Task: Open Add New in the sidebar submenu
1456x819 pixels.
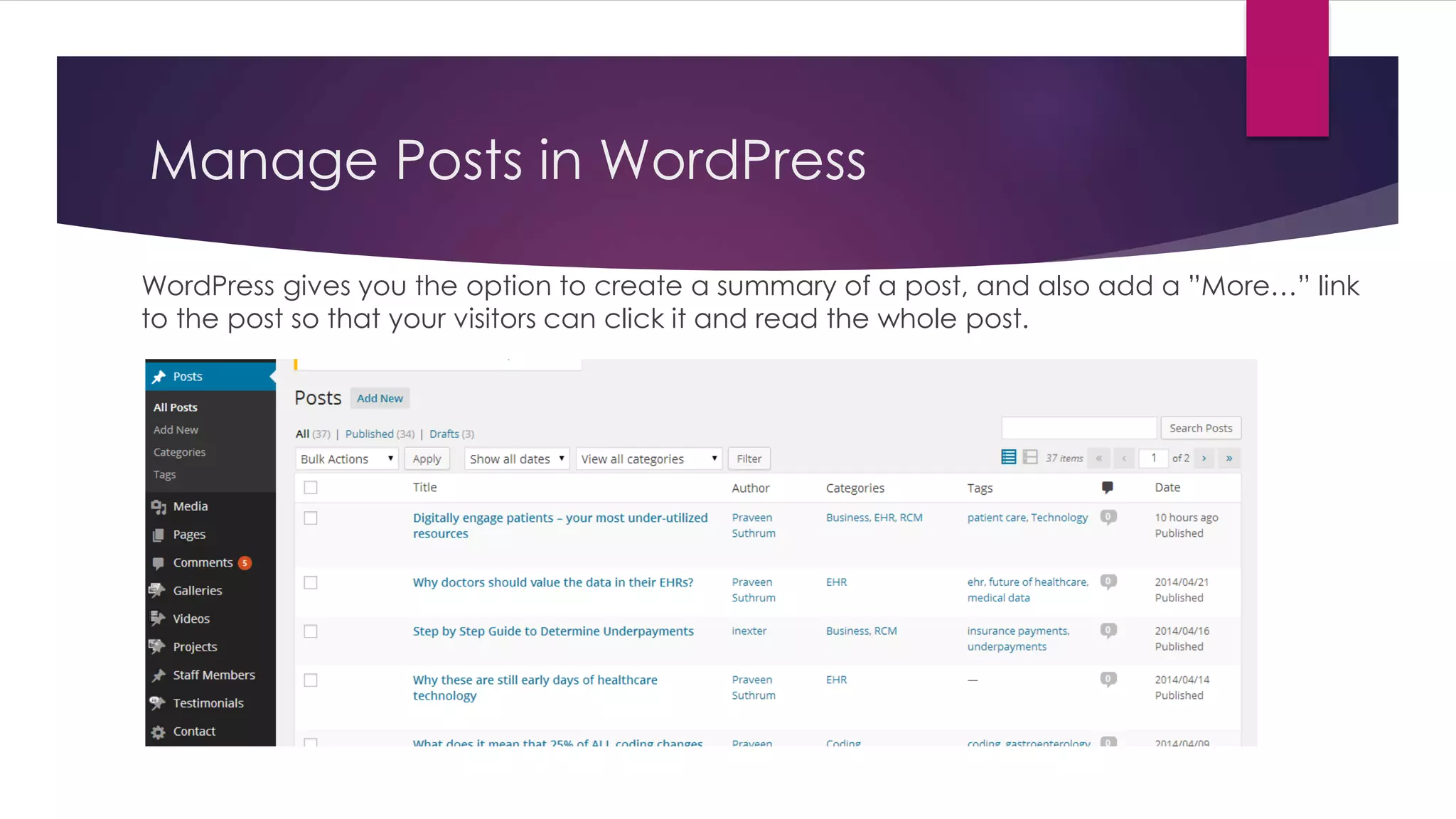Action: point(176,430)
